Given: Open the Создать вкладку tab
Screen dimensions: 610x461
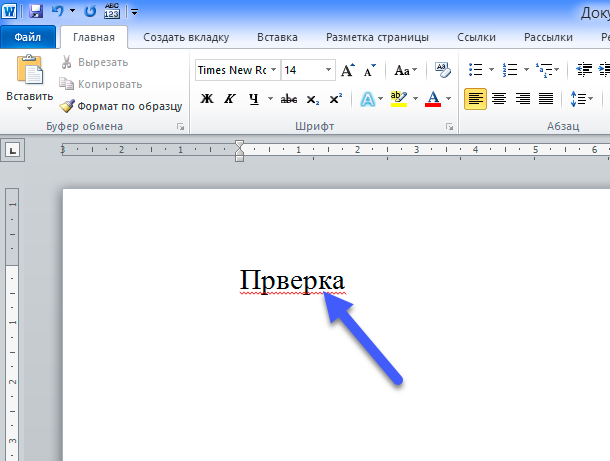Looking at the screenshot, I should pyautogui.click(x=186, y=37).
